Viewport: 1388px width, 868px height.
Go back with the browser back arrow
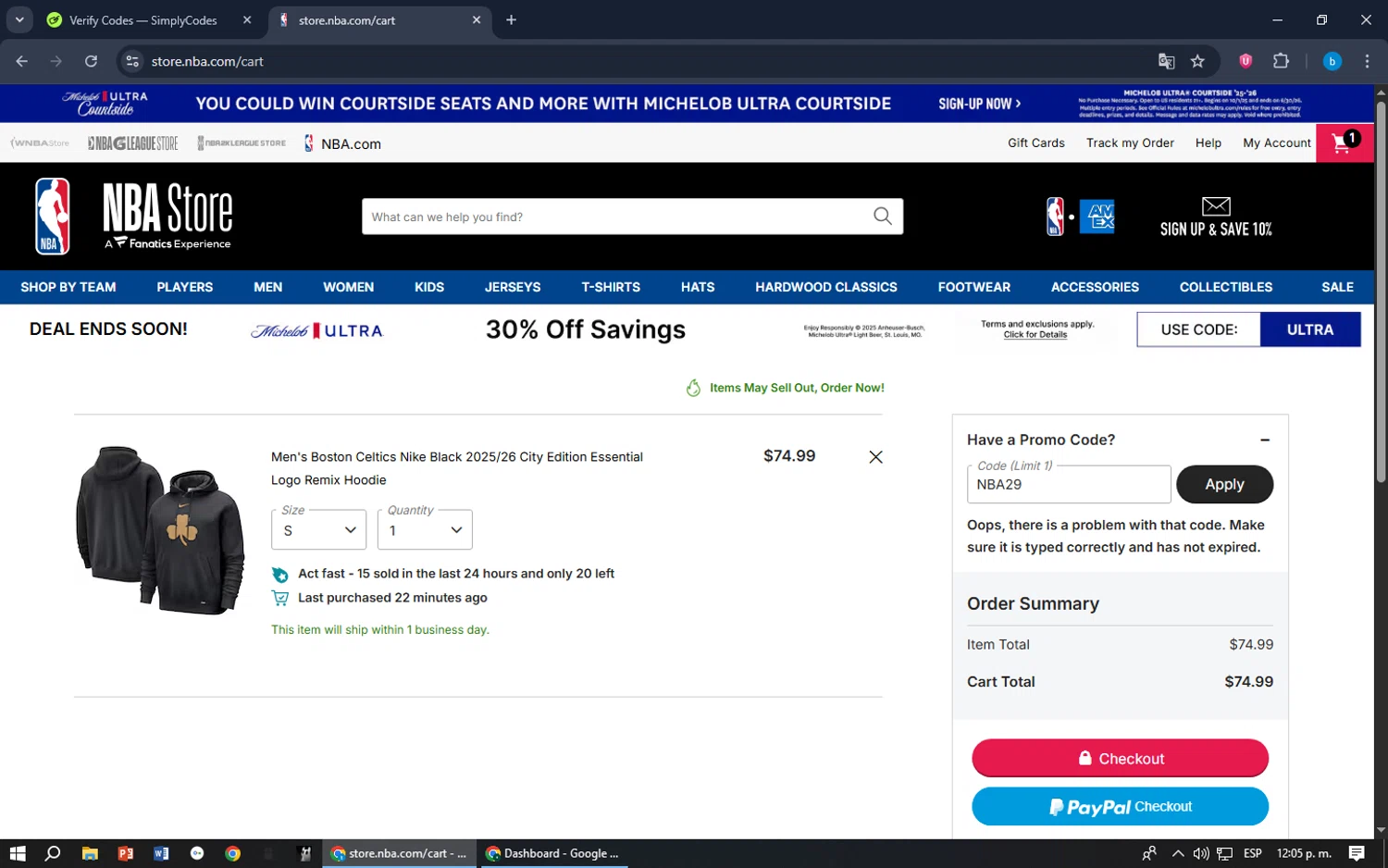22,61
